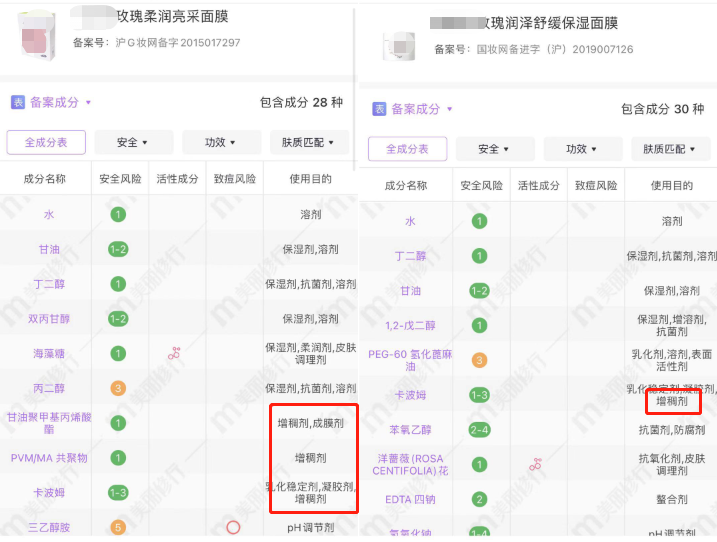
Task: Click safety badge 1 for PVM/MA 共聚物
Action: pyautogui.click(x=118, y=458)
